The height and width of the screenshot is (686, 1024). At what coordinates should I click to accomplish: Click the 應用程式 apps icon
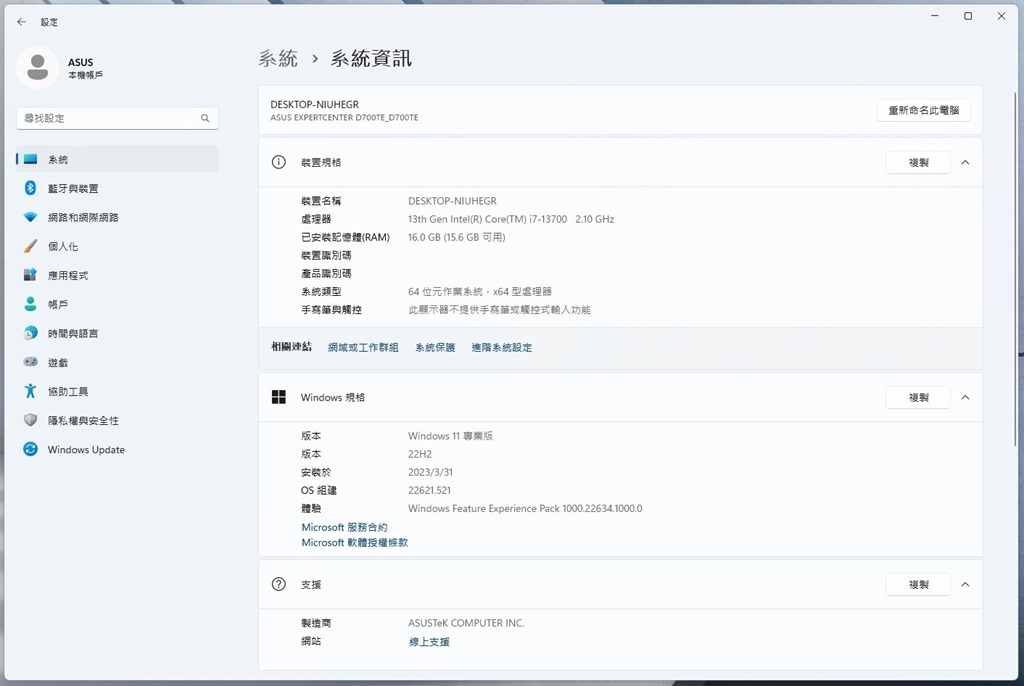pos(31,275)
